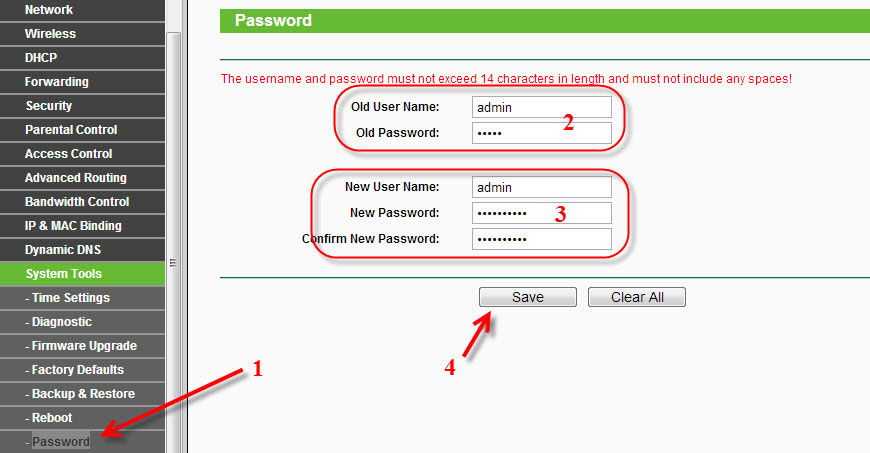The image size is (870, 453).
Task: Click the sidebar vertical scrollbar handle
Action: tap(173, 263)
